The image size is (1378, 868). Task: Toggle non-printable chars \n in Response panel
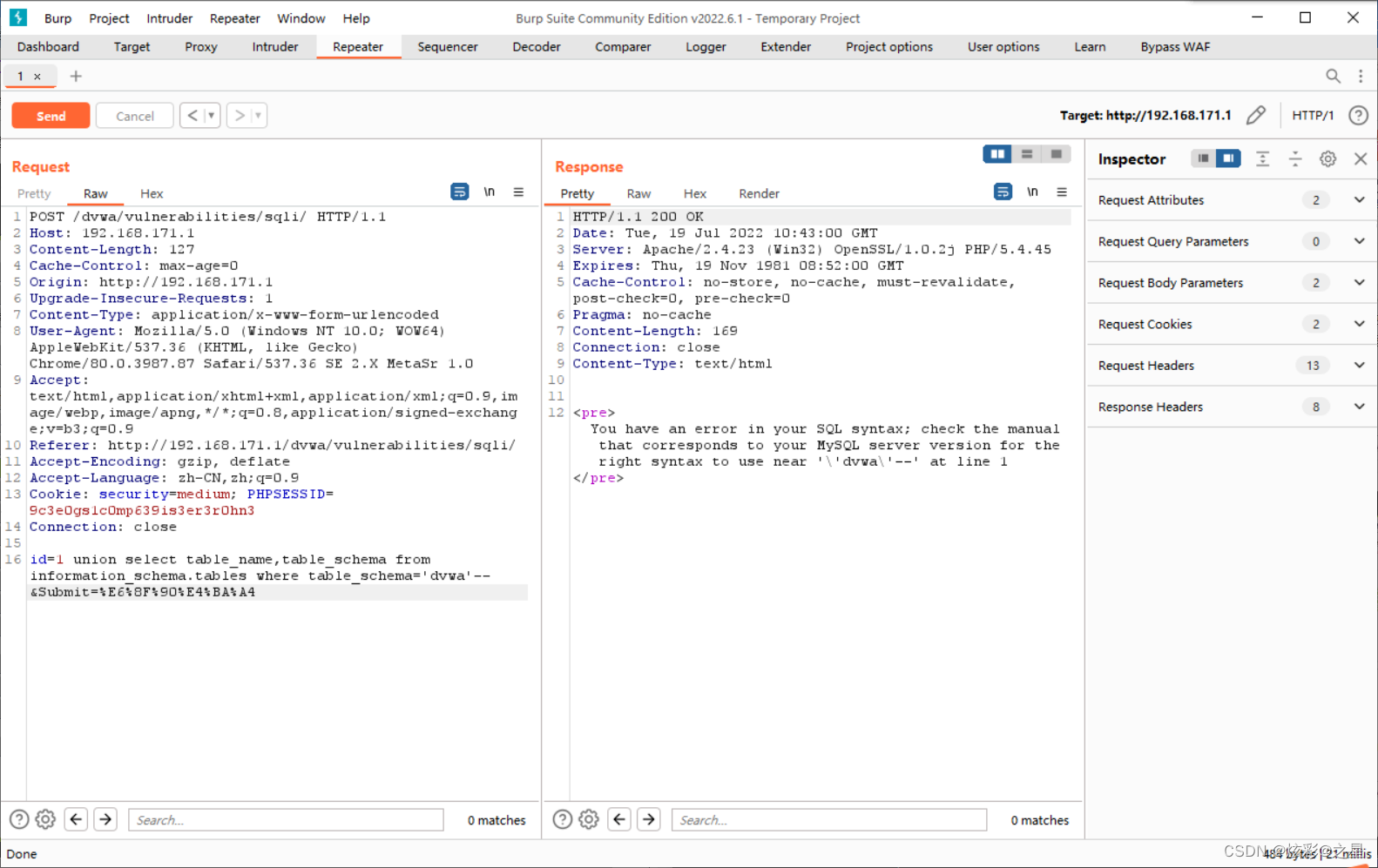click(x=1032, y=192)
